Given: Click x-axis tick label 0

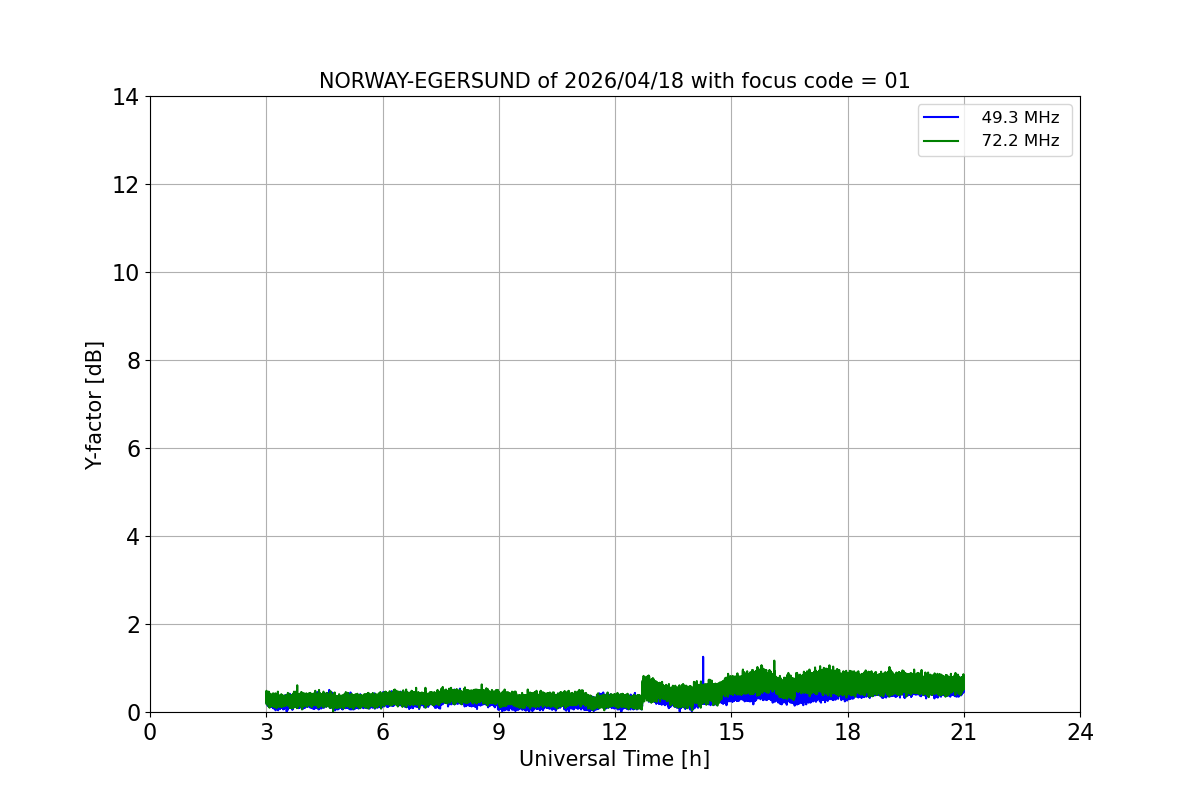Looking at the screenshot, I should tap(150, 732).
